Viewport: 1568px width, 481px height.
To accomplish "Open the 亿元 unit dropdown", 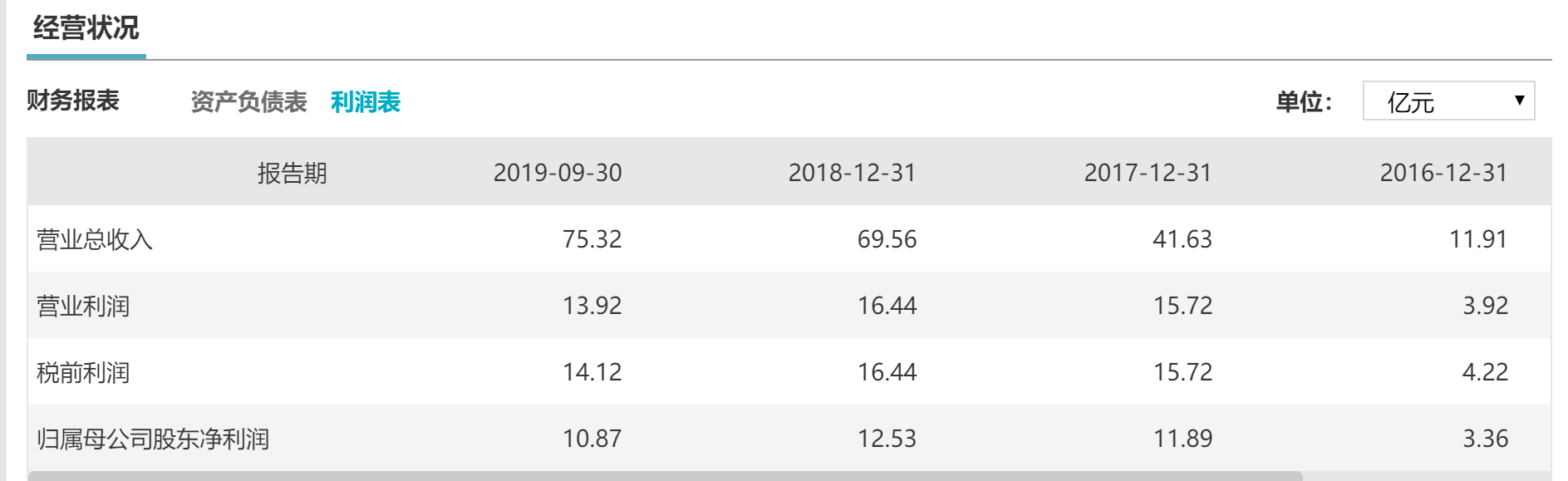I will (x=1448, y=101).
